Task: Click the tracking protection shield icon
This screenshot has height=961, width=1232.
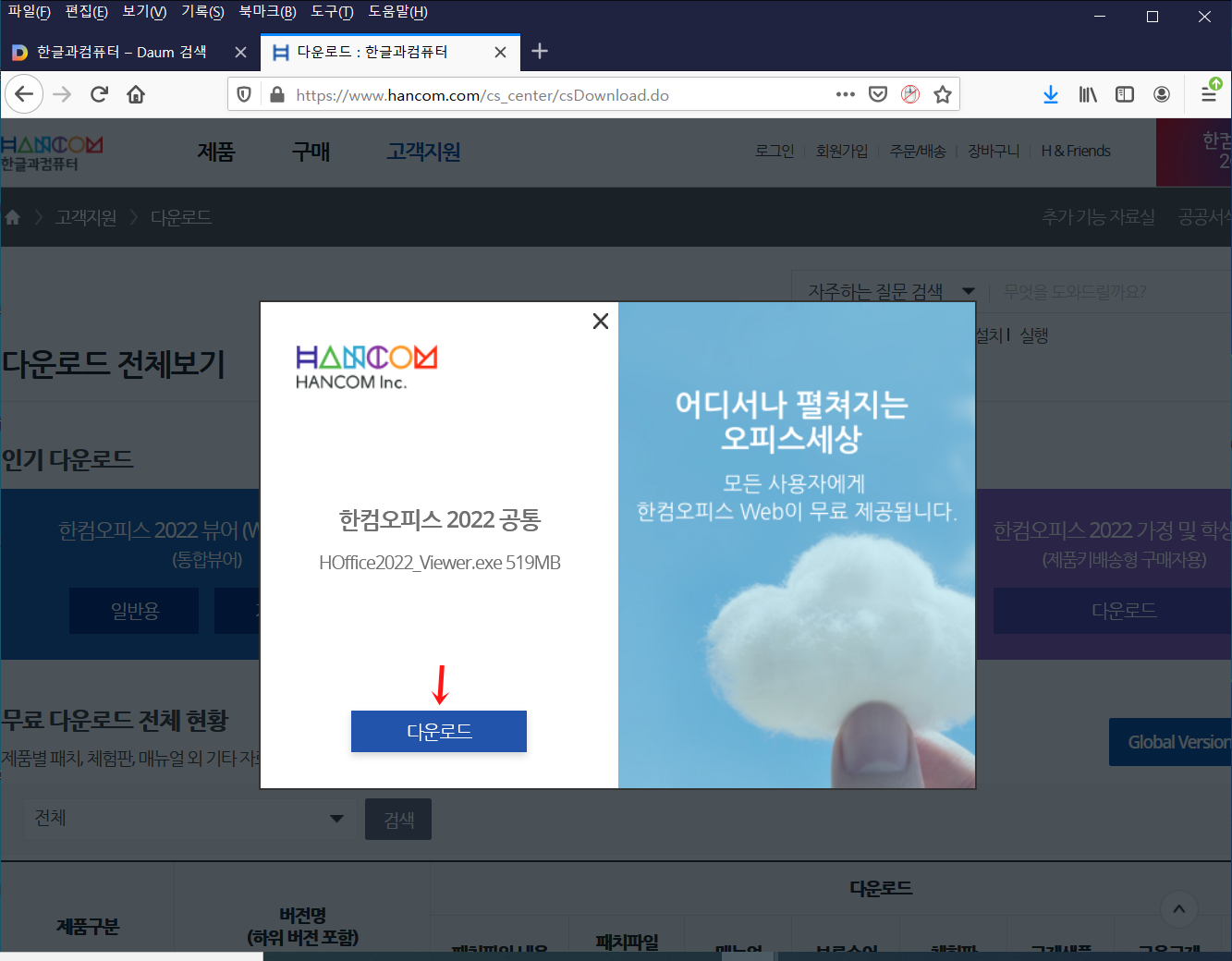Action: tap(244, 94)
